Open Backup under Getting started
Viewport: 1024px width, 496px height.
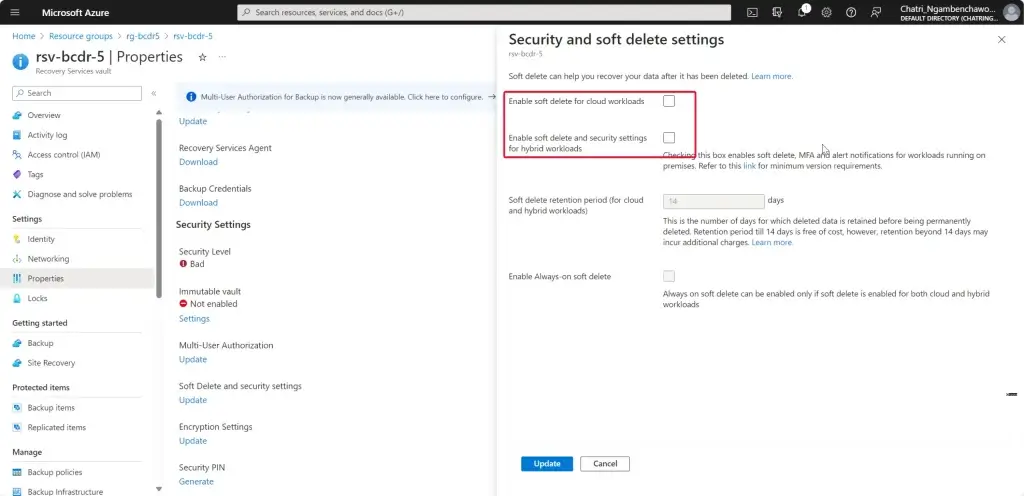[40, 343]
